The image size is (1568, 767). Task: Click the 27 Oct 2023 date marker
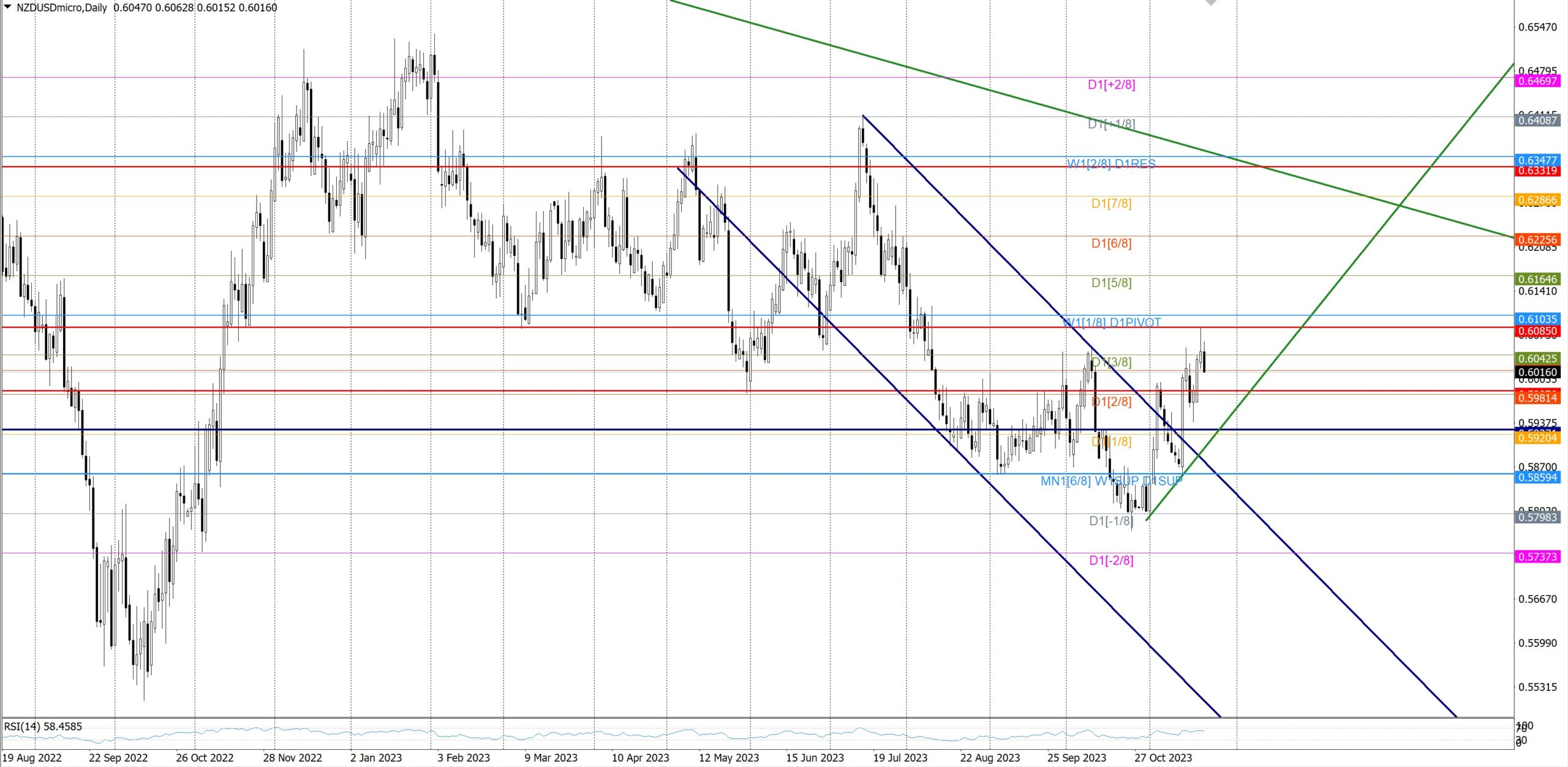1163,758
